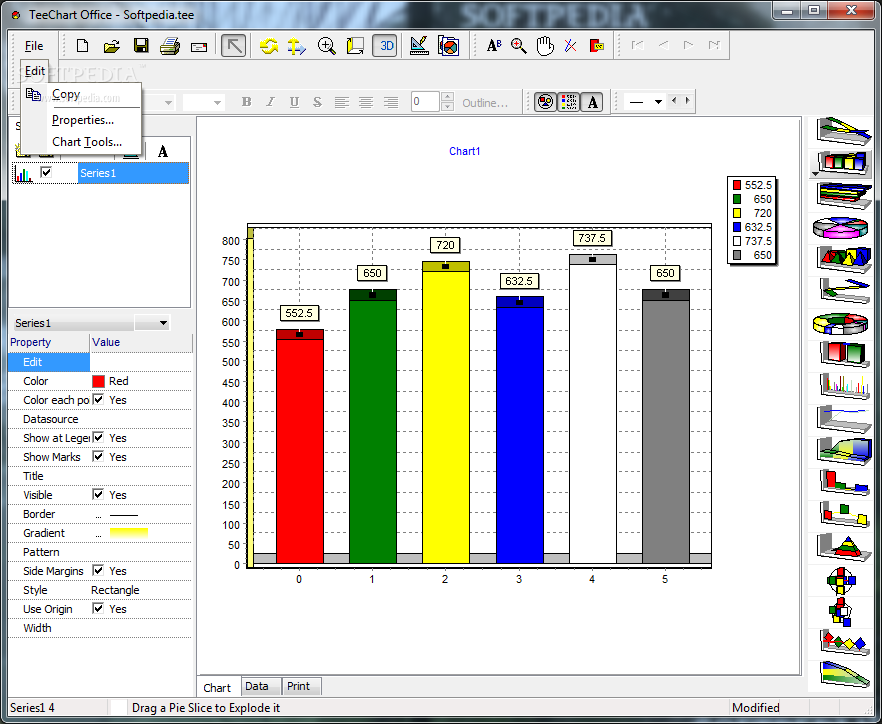Toggle the Use Origin checkbox
This screenshot has height=724, width=882.
click(98, 608)
